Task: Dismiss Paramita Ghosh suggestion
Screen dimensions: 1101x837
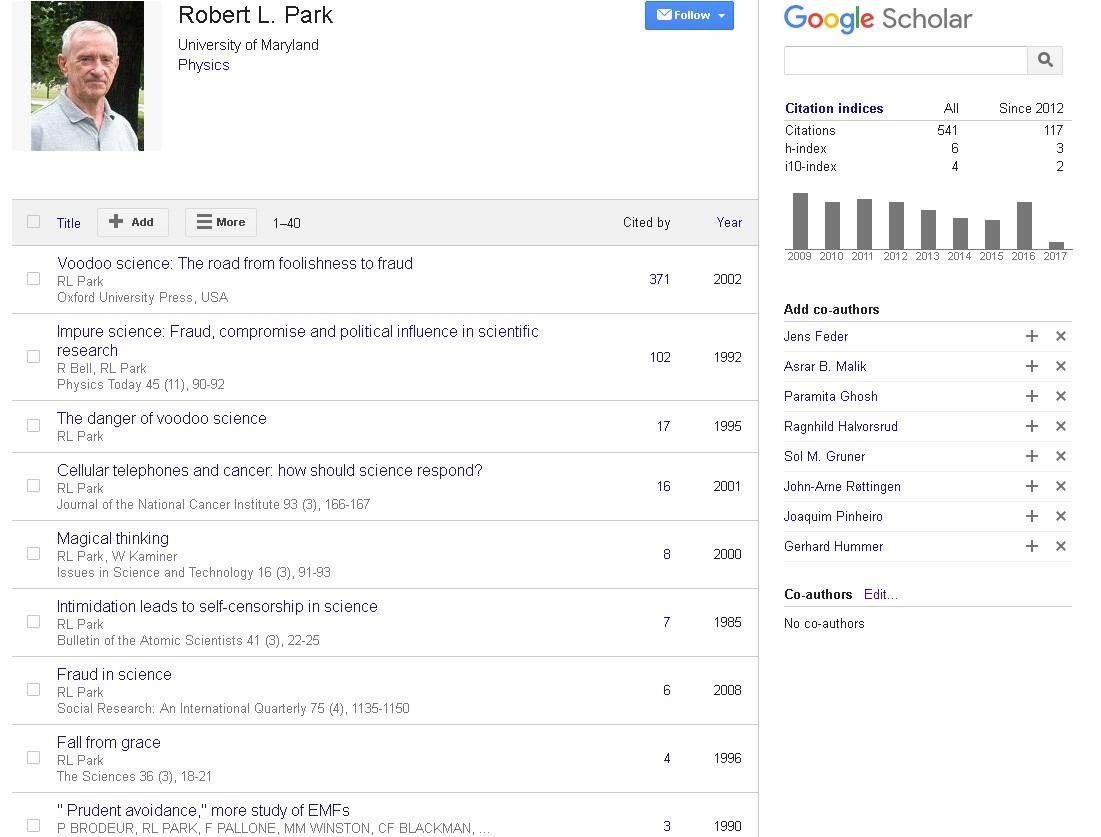Action: coord(1061,396)
